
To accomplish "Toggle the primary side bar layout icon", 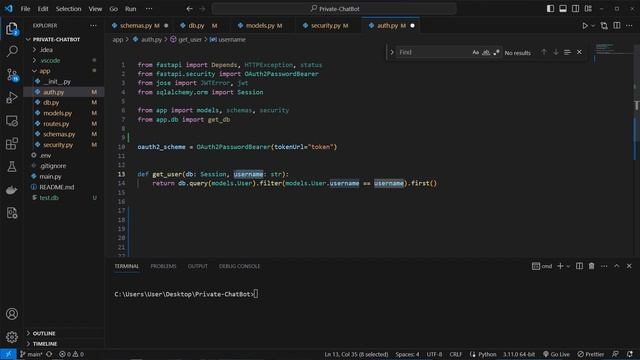I will point(550,9).
